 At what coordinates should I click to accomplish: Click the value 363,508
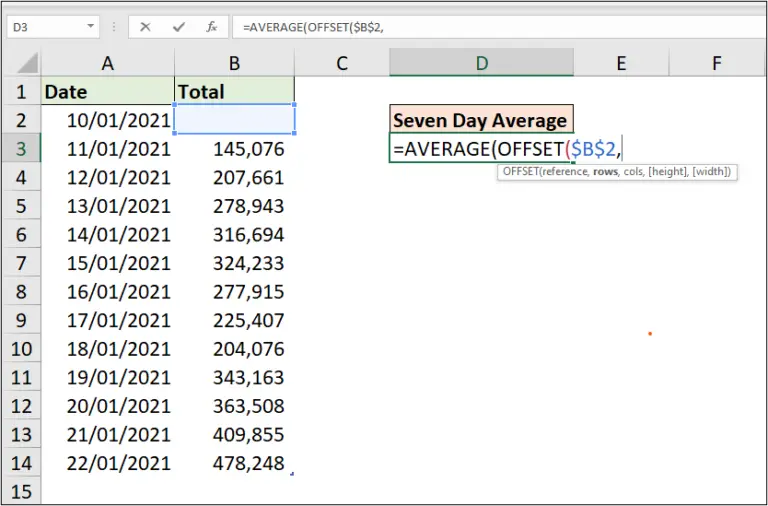click(x=248, y=406)
